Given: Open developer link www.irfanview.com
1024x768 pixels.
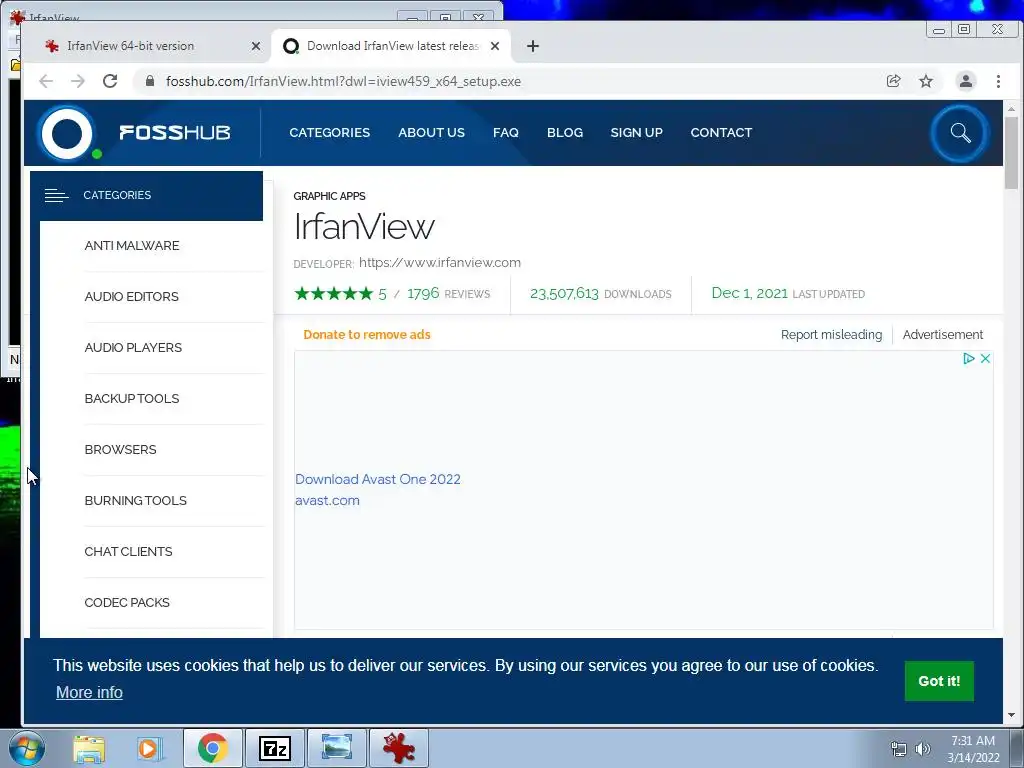Looking at the screenshot, I should pyautogui.click(x=440, y=263).
